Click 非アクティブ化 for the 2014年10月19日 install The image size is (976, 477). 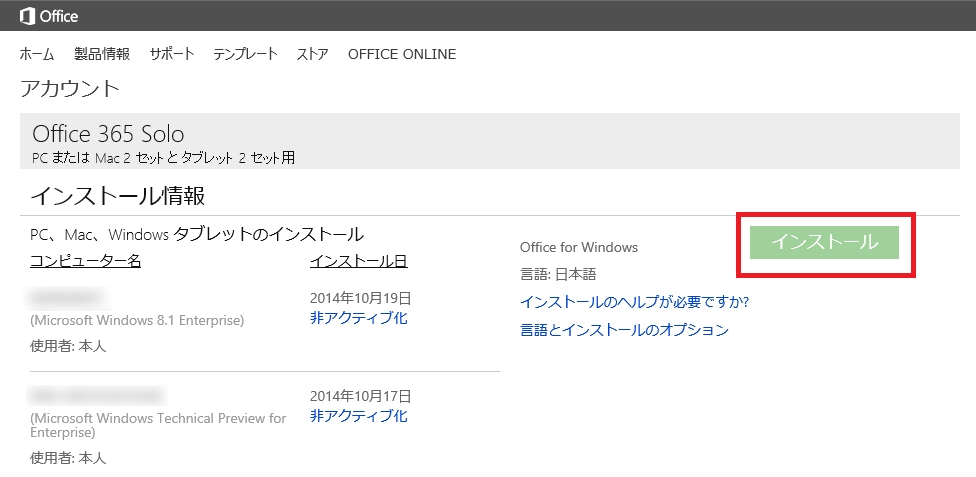(x=359, y=318)
